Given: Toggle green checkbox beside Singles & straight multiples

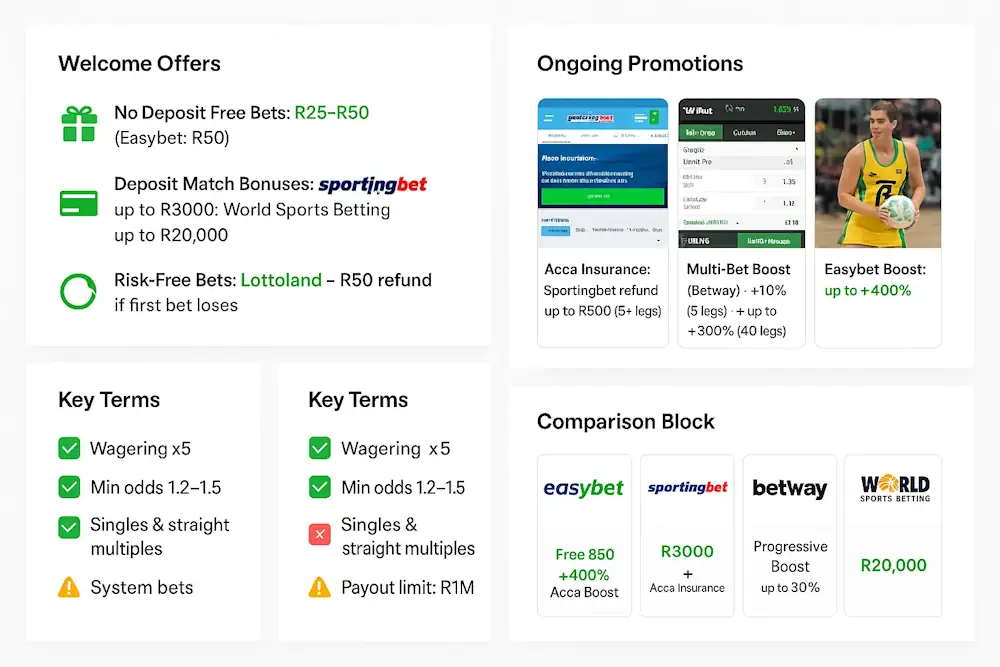Looking at the screenshot, I should (x=69, y=526).
